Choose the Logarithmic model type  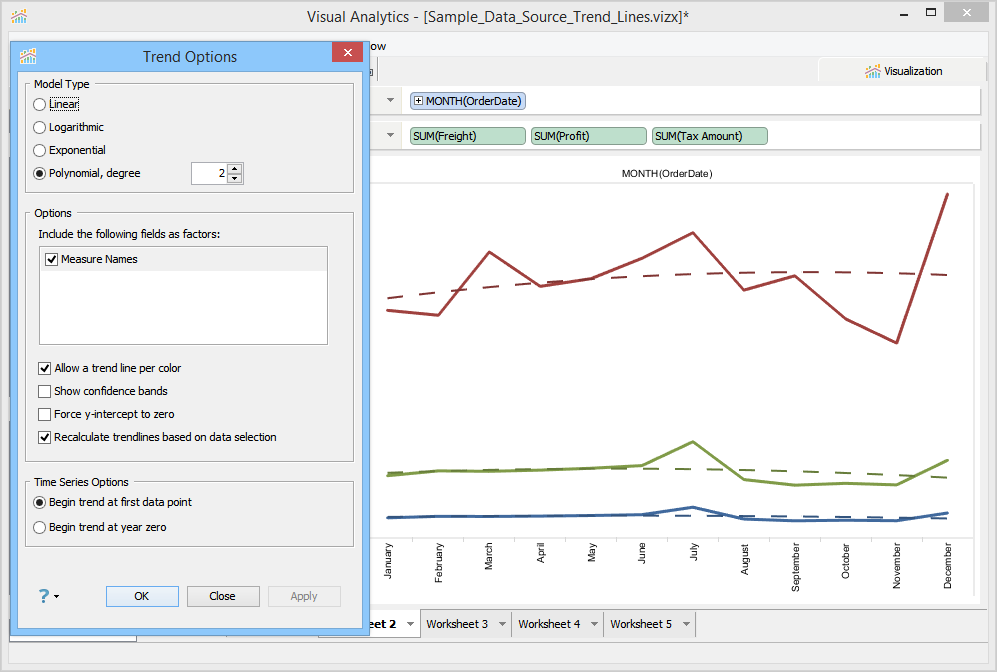(x=40, y=127)
